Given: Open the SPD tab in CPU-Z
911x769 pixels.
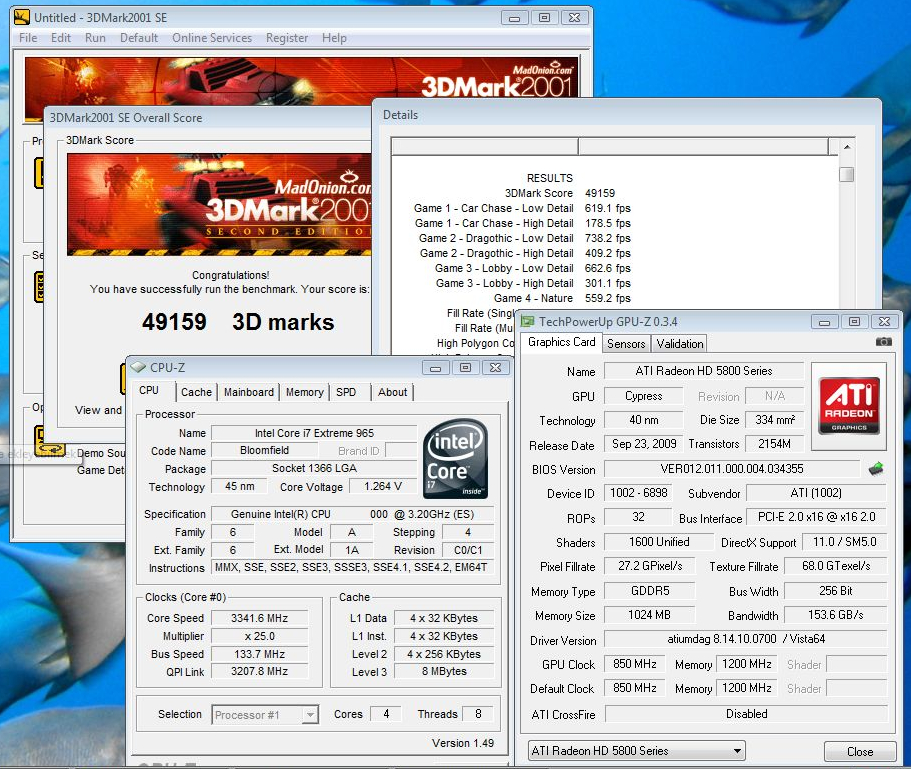Looking at the screenshot, I should click(346, 392).
